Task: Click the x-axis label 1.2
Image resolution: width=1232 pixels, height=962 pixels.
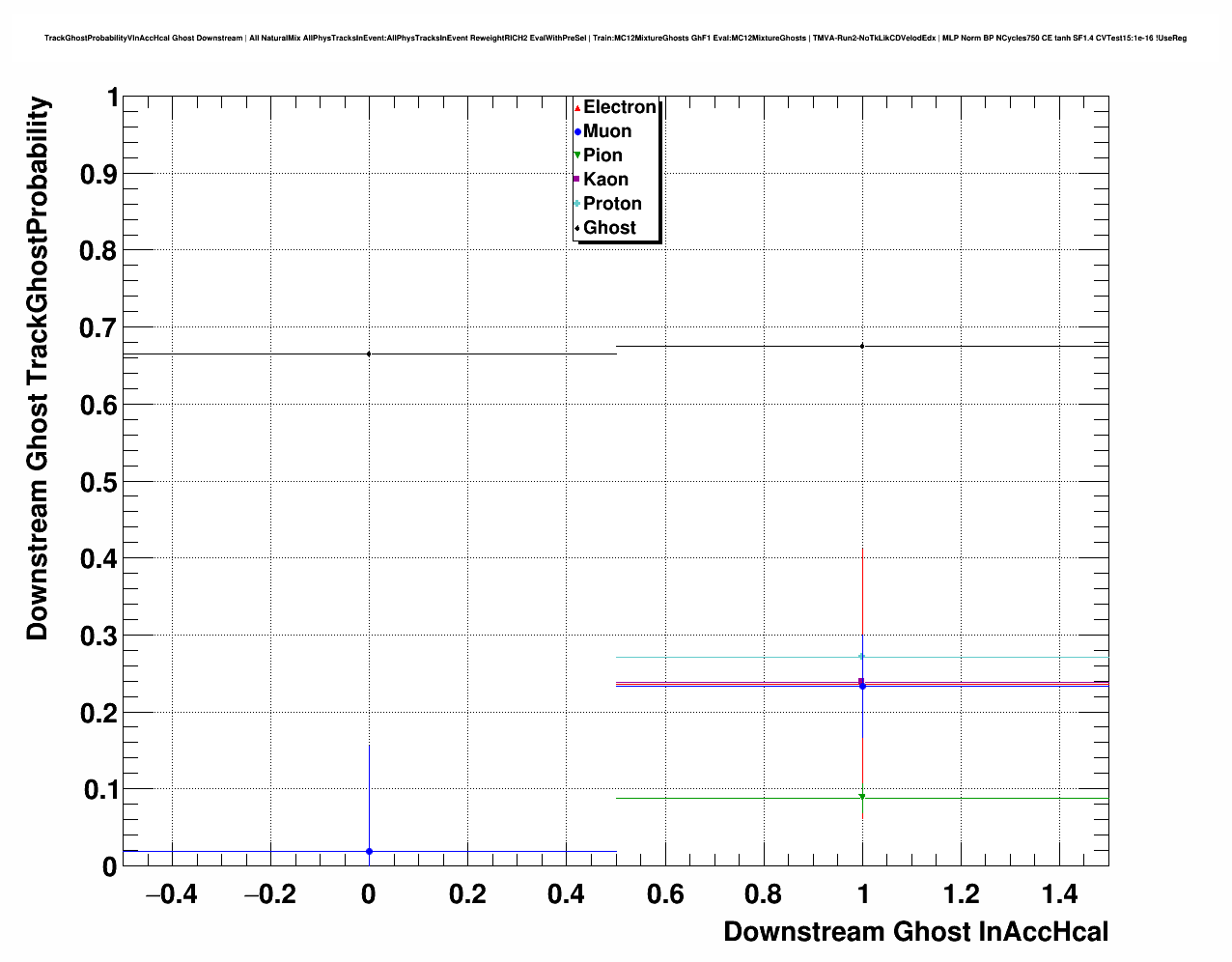Action: tap(961, 894)
